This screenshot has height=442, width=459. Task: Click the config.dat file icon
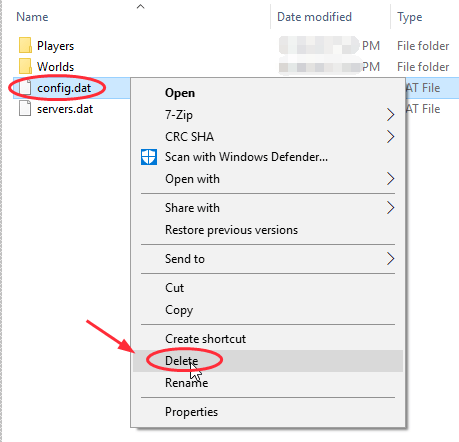pos(25,88)
